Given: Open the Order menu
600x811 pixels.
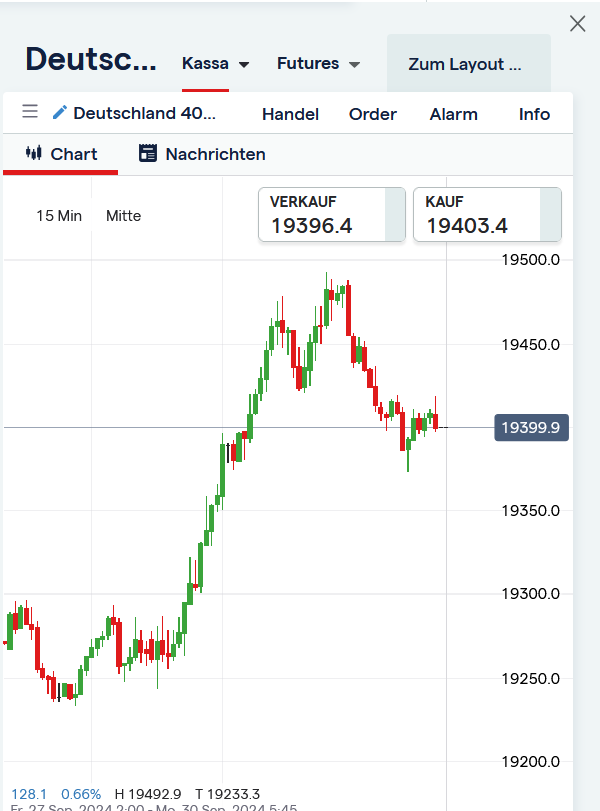Looking at the screenshot, I should [372, 114].
